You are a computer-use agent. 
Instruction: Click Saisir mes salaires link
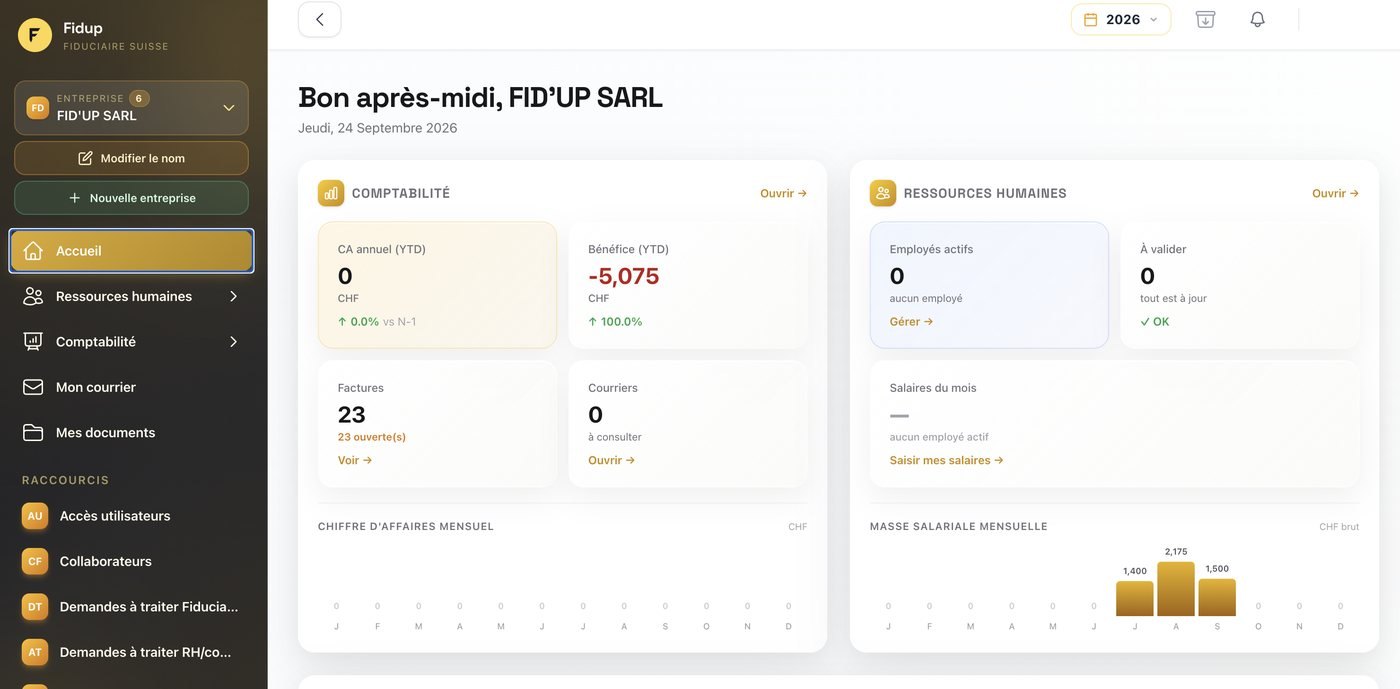pyautogui.click(x=947, y=461)
